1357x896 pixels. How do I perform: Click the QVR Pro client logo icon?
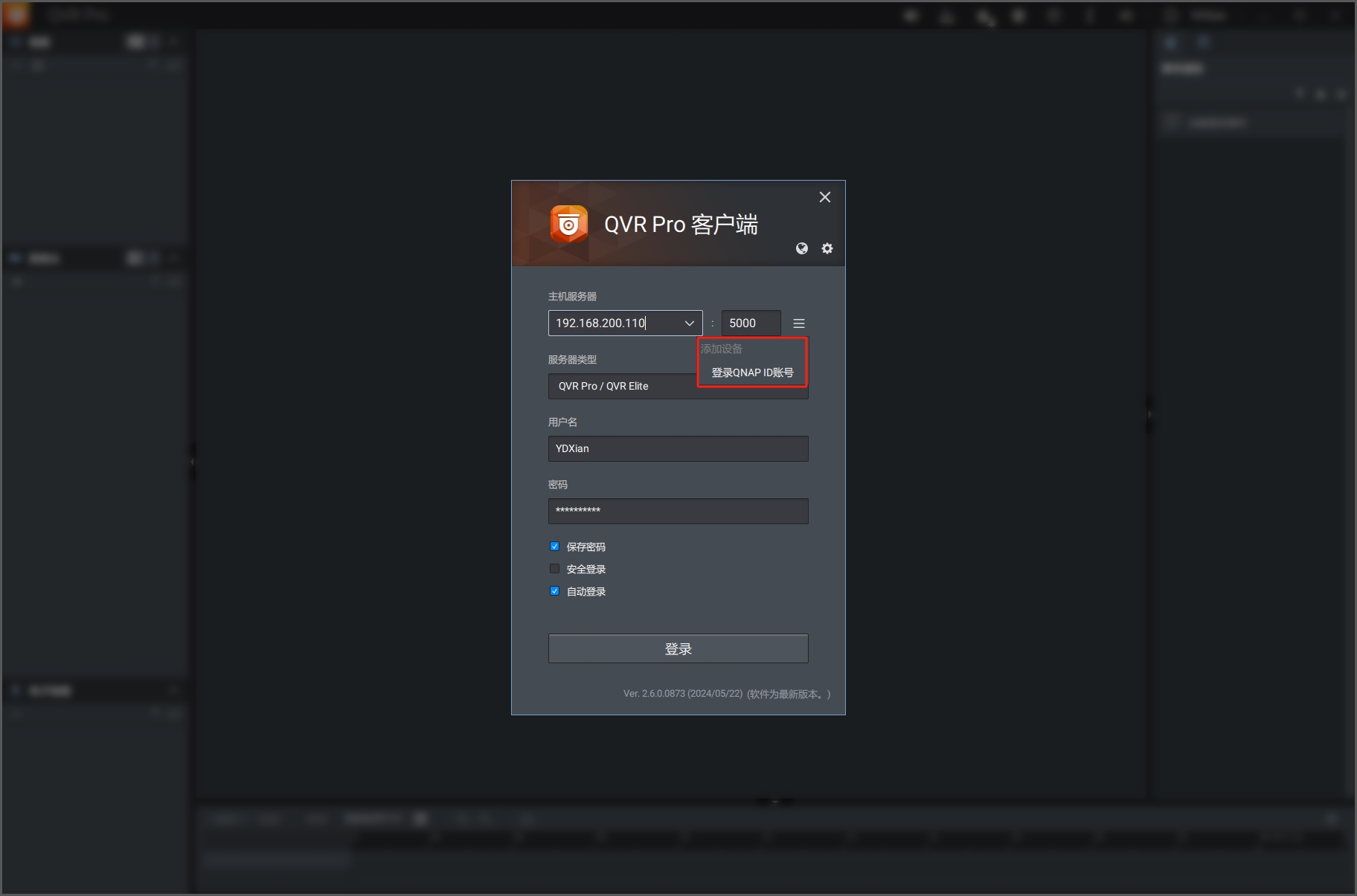tap(569, 224)
